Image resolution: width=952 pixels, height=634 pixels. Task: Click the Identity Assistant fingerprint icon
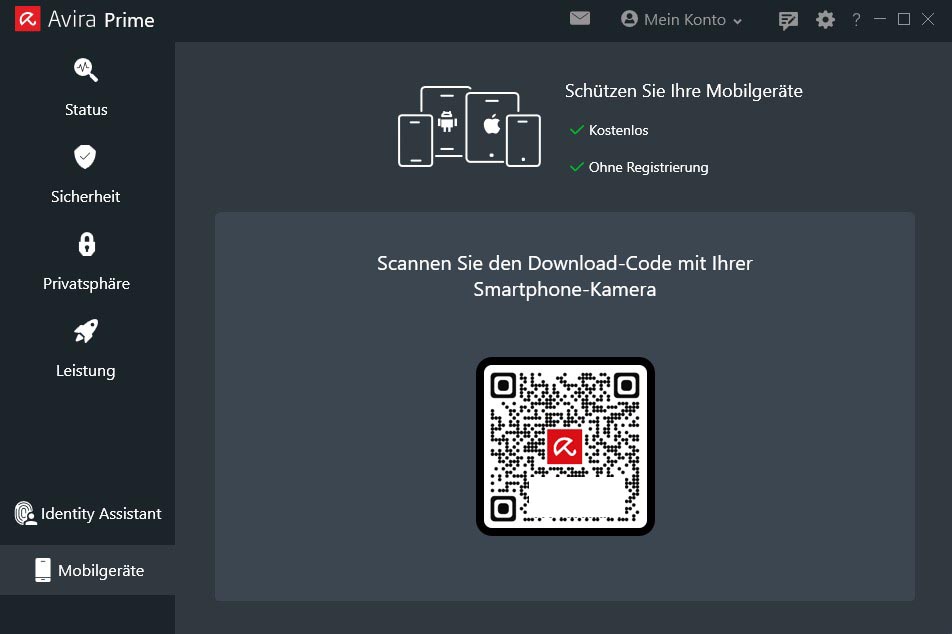tap(25, 513)
